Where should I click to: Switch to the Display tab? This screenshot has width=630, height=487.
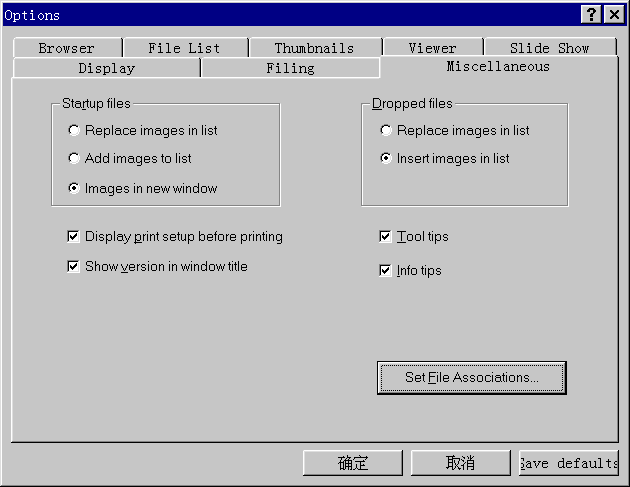(106, 68)
